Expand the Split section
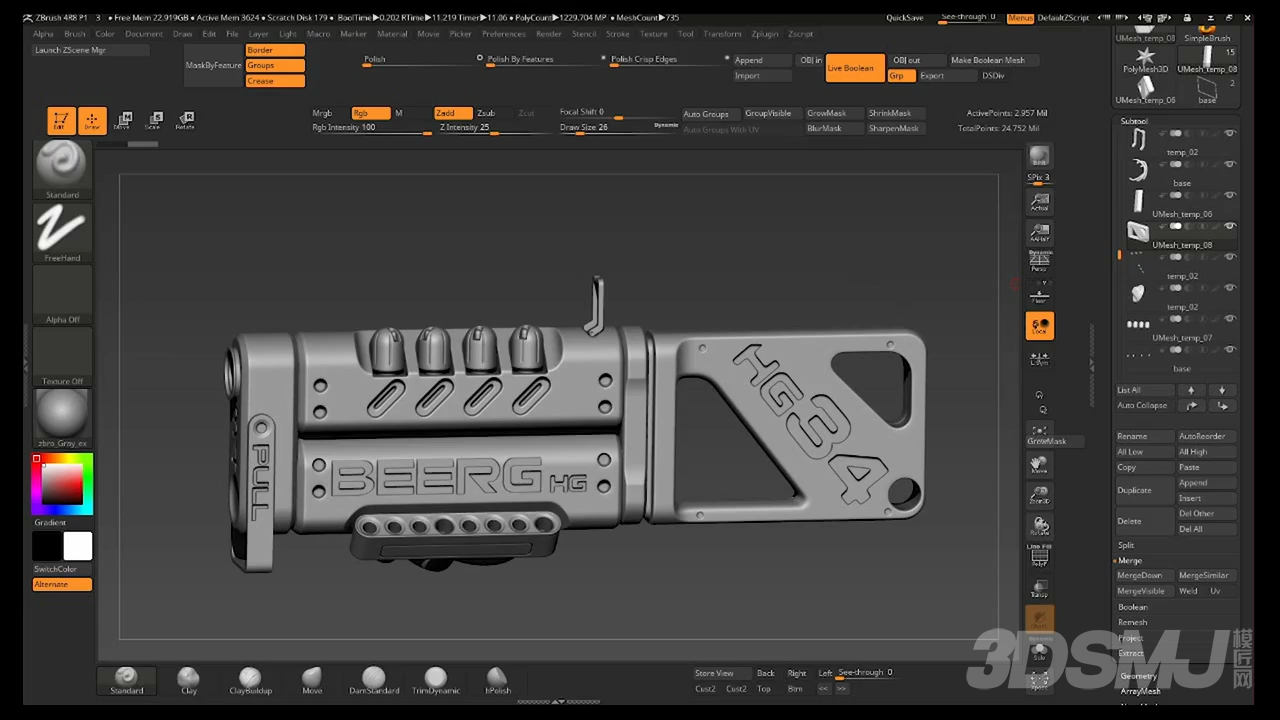 click(x=1127, y=545)
